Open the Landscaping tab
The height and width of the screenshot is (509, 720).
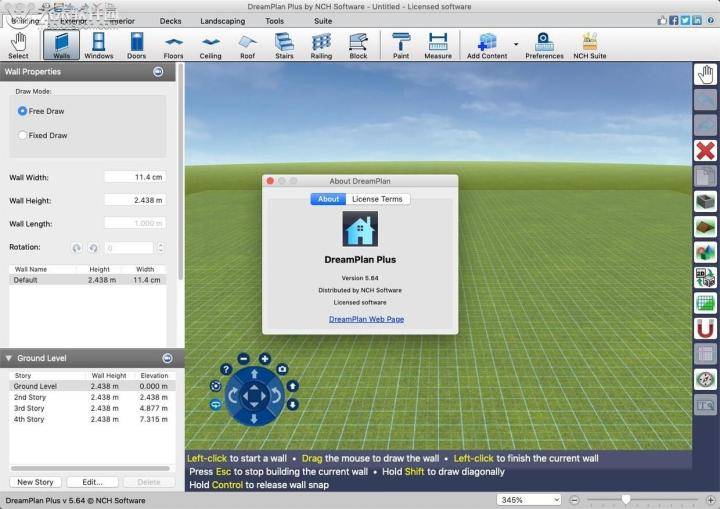(x=222, y=20)
